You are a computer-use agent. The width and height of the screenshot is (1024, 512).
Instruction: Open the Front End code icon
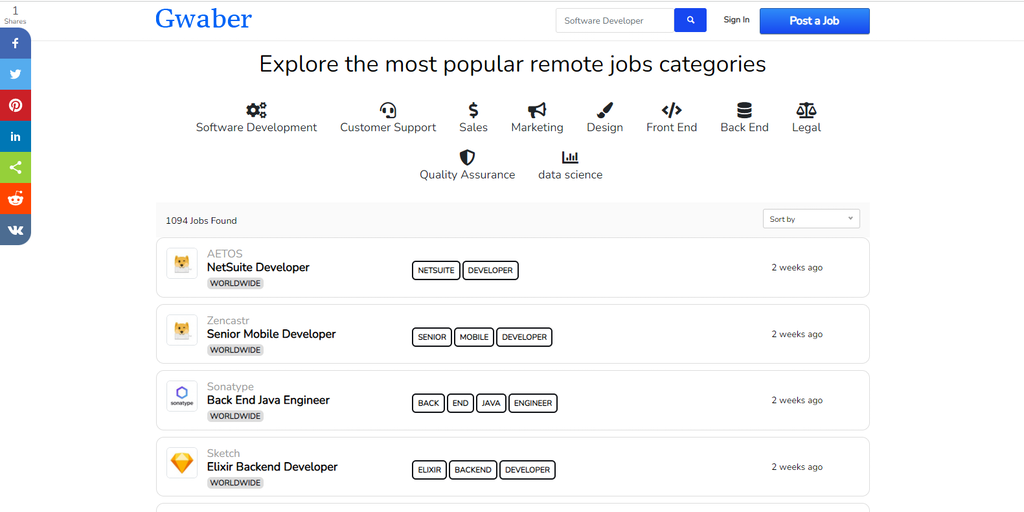coord(671,110)
